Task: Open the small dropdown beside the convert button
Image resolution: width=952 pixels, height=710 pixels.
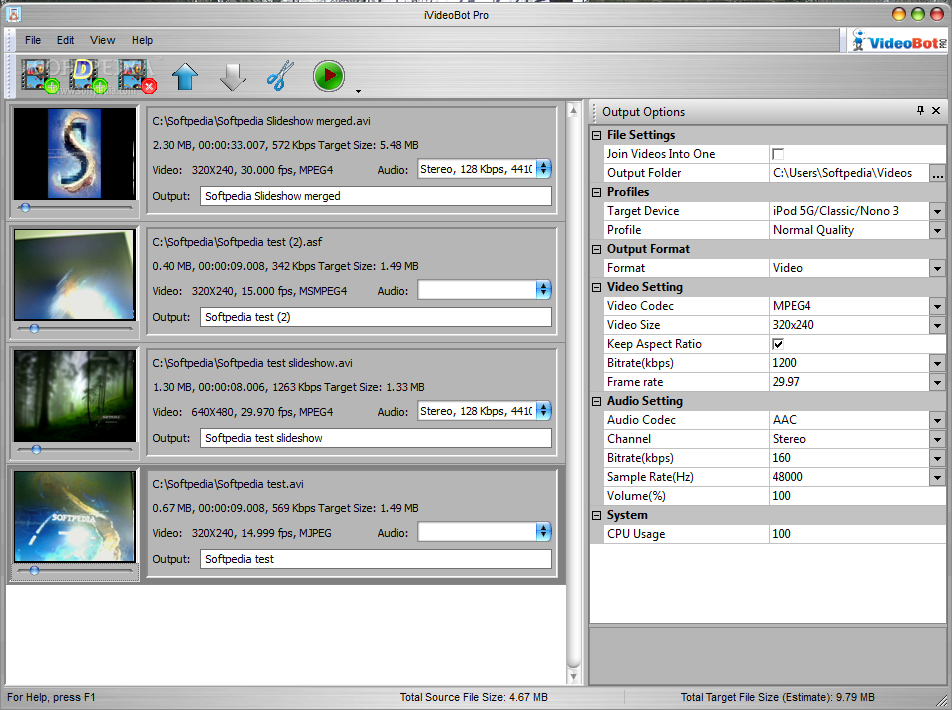Action: [358, 91]
